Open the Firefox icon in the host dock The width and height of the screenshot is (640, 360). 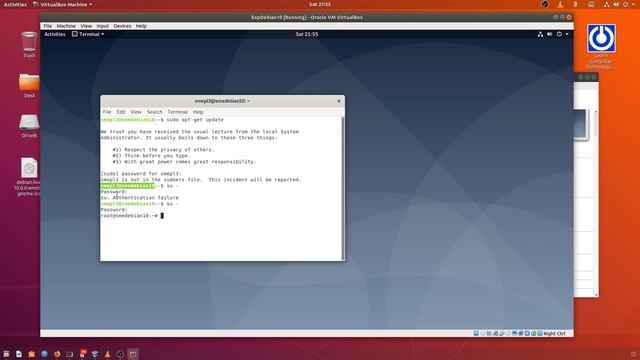pos(57,354)
